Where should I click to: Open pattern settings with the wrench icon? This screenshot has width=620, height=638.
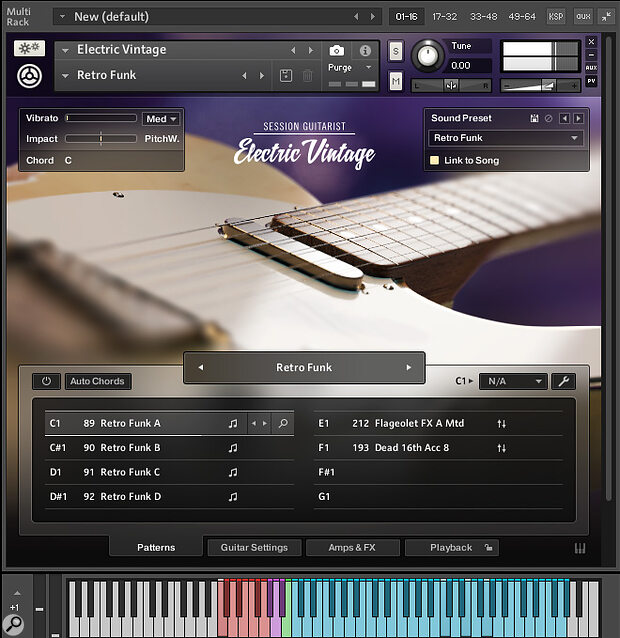point(563,382)
